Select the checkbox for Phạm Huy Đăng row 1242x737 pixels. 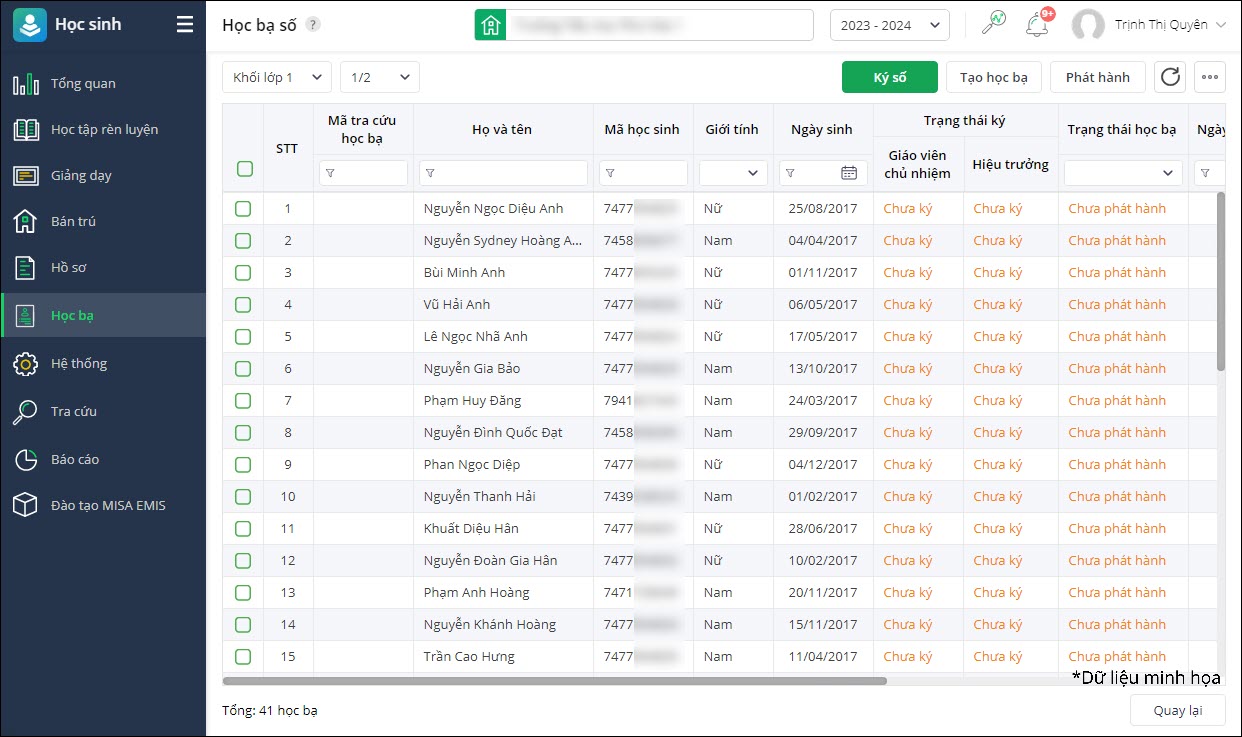pos(243,401)
